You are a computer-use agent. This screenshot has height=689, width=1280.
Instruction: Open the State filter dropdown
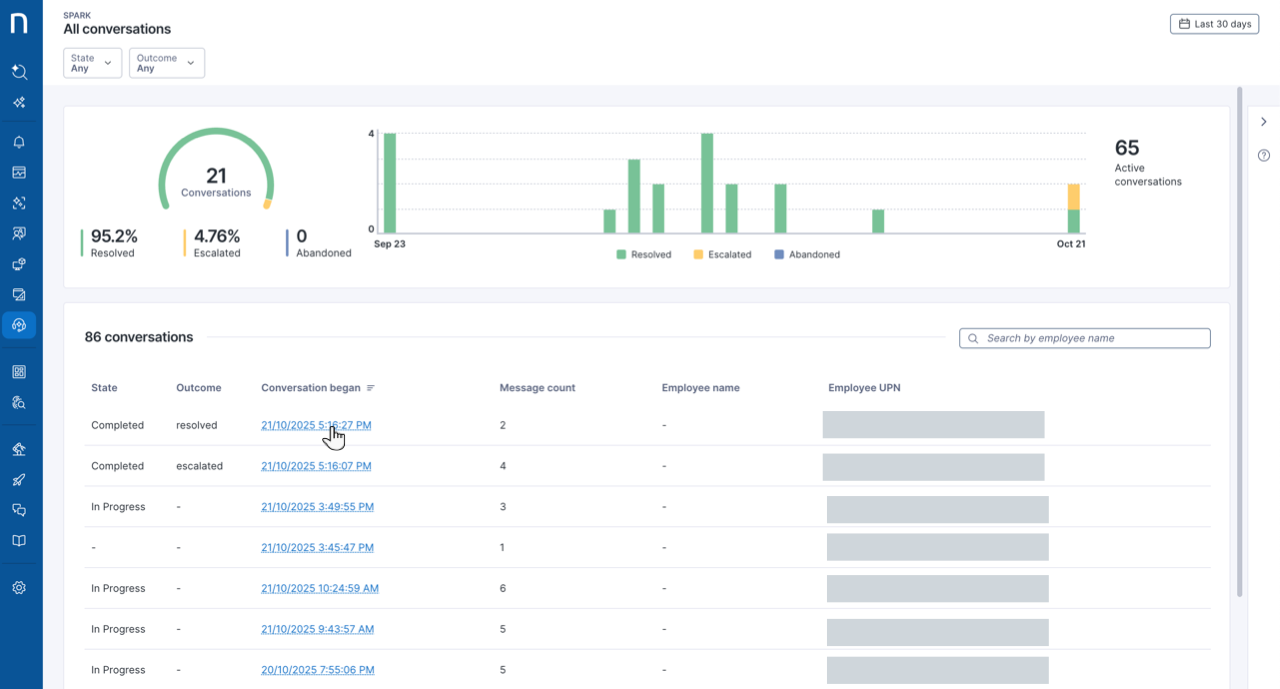point(92,63)
